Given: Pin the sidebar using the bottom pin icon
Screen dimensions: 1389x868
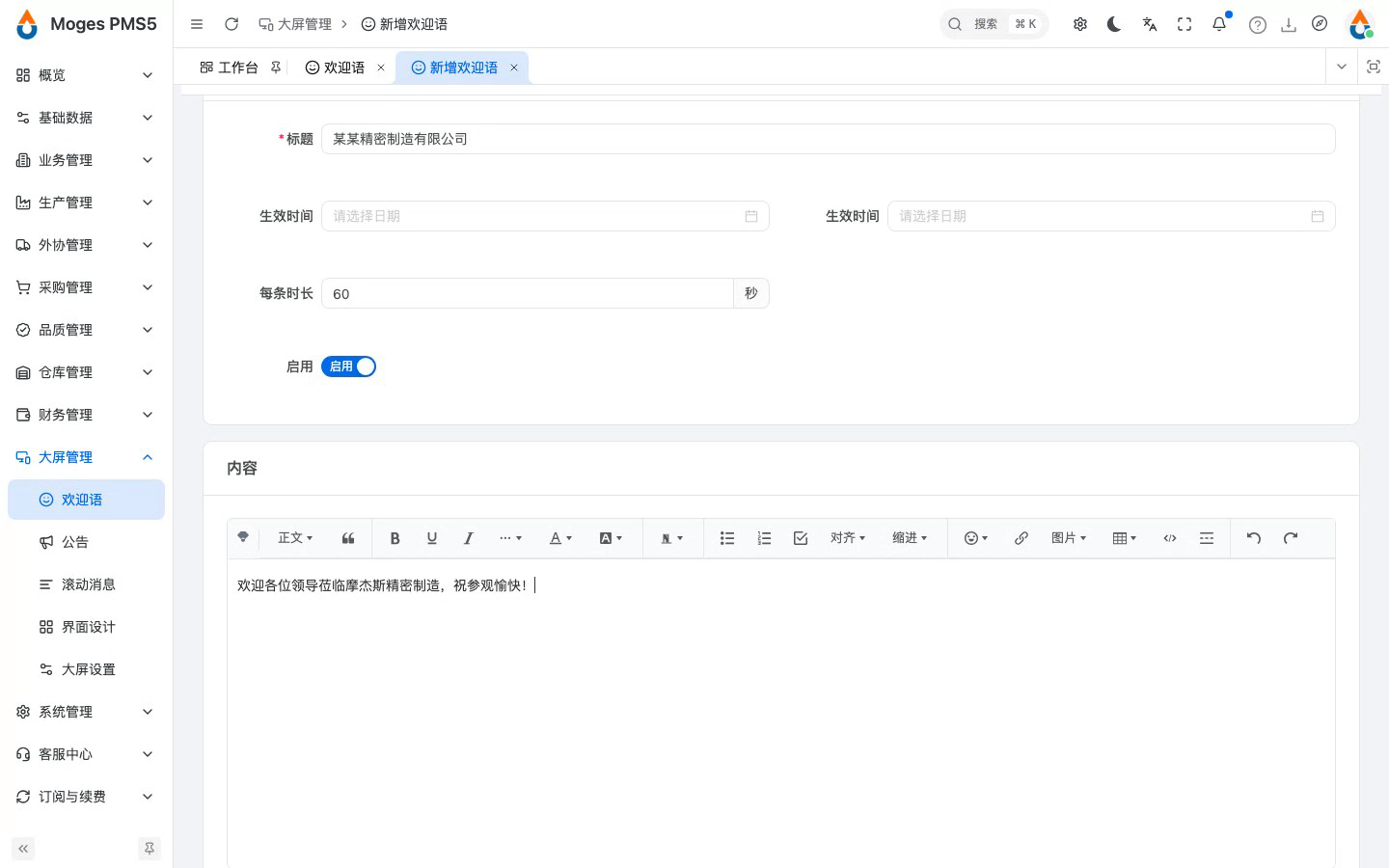Looking at the screenshot, I should click(x=150, y=849).
